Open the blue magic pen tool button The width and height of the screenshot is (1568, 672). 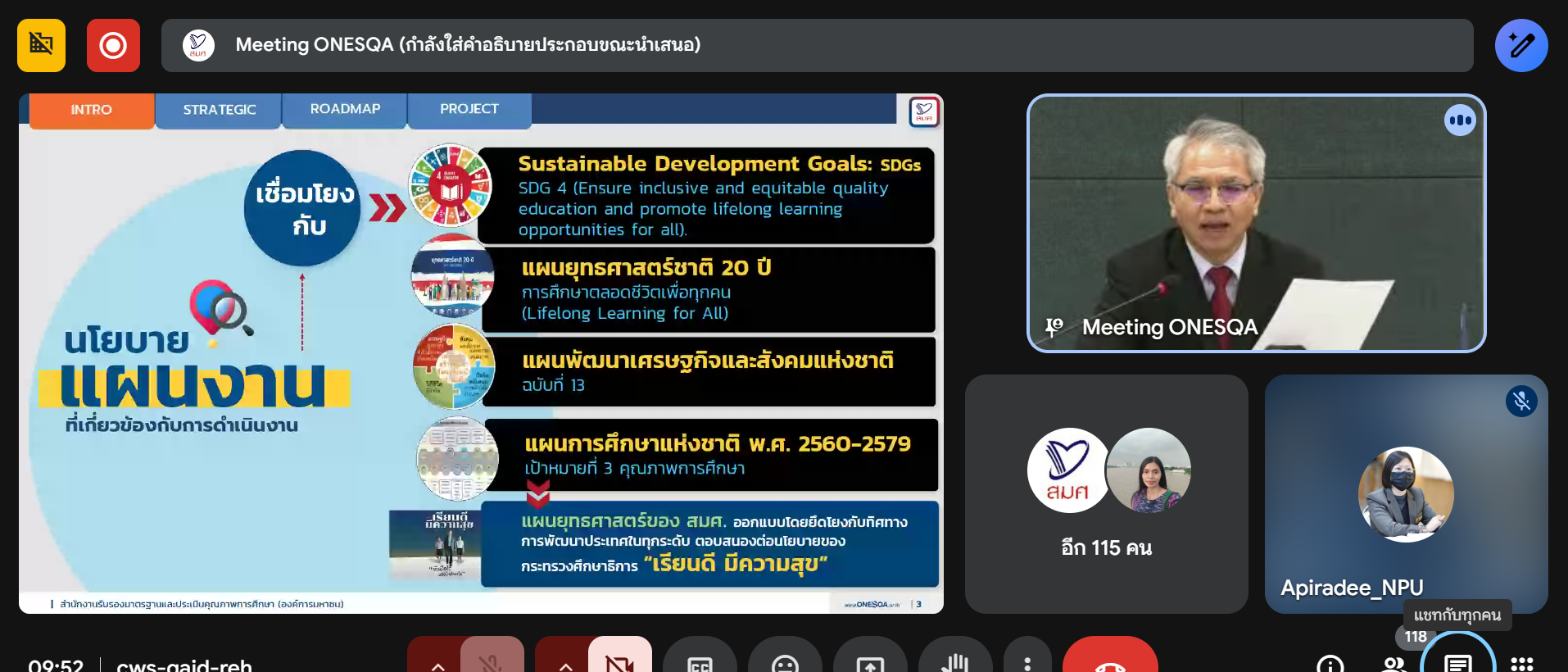click(1520, 46)
